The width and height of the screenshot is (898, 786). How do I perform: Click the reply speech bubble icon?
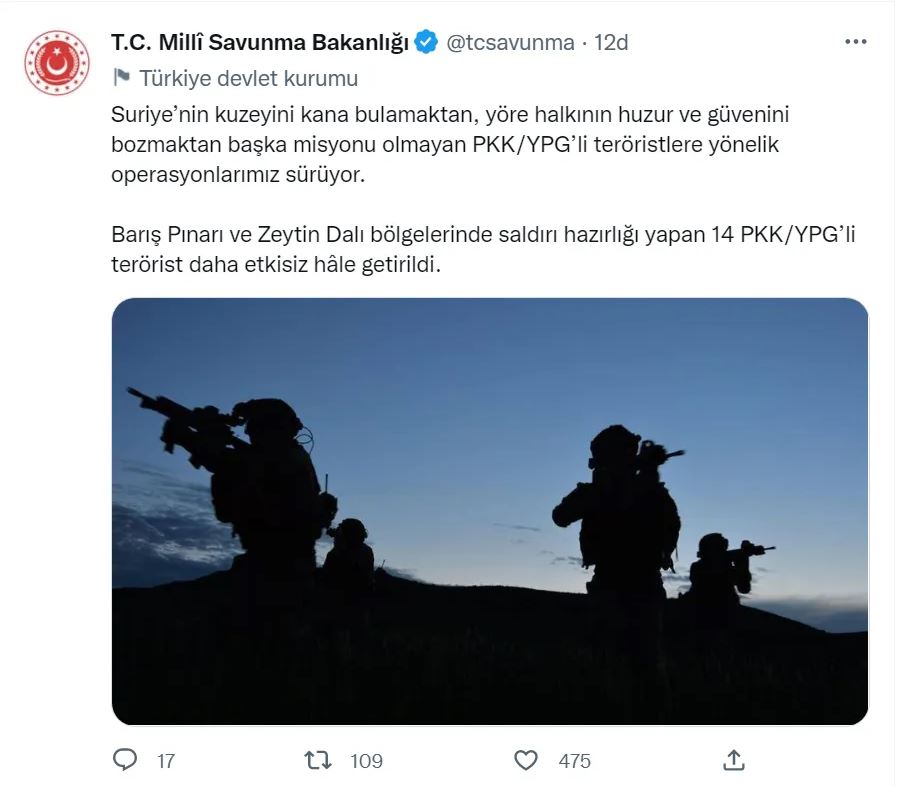pos(125,760)
